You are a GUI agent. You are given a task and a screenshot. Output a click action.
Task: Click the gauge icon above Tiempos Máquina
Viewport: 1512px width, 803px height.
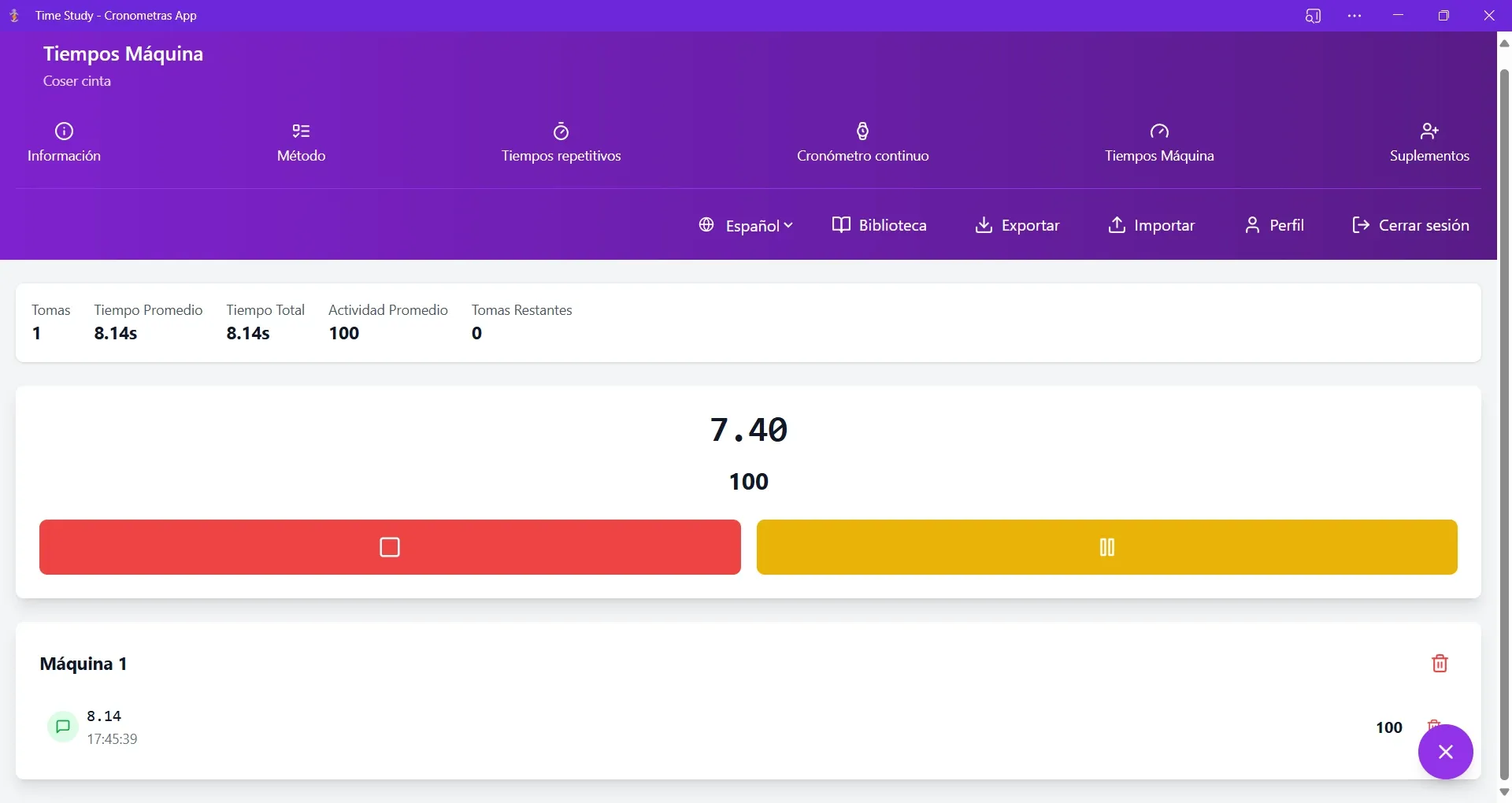[x=1159, y=131]
